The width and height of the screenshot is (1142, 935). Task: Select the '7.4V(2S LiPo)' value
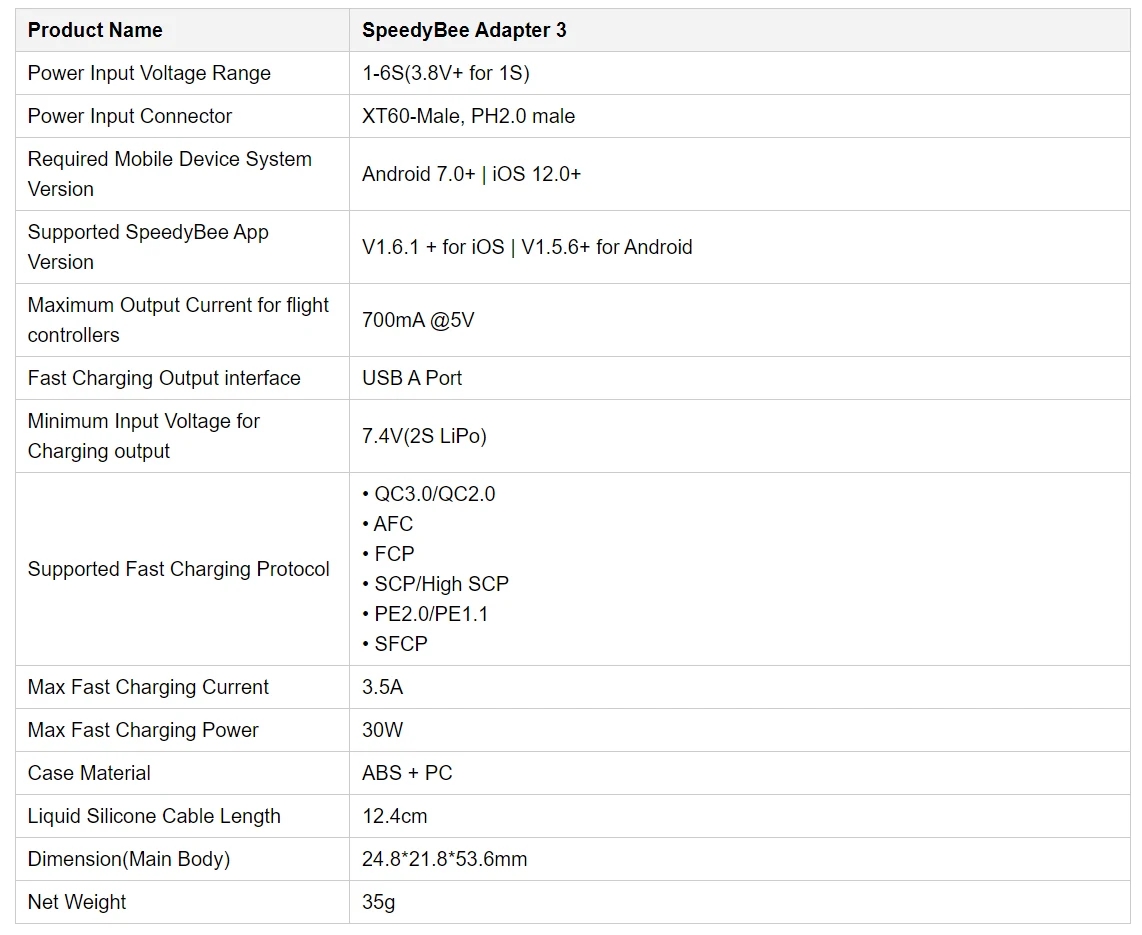424,436
